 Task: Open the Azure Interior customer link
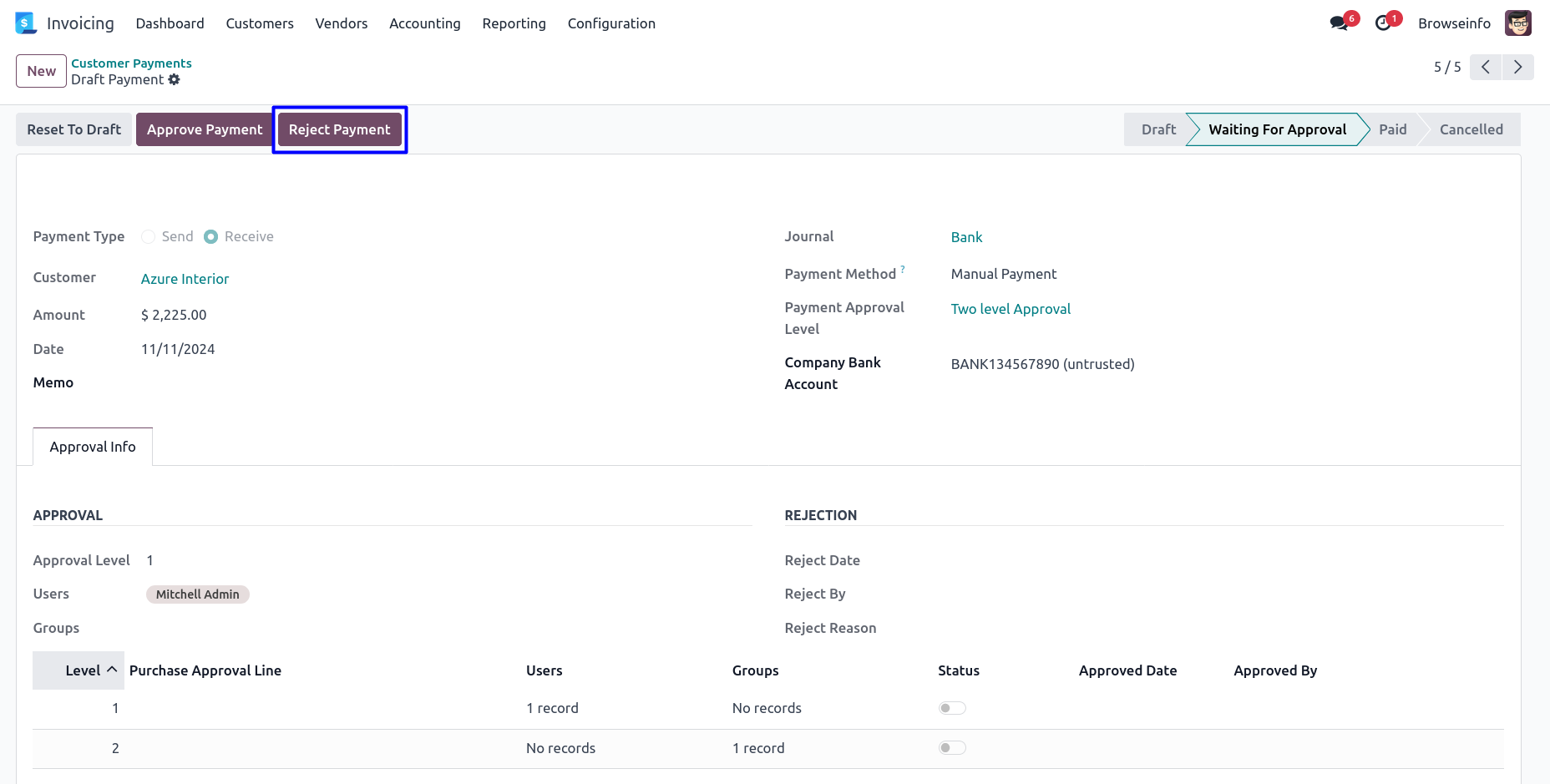(185, 279)
